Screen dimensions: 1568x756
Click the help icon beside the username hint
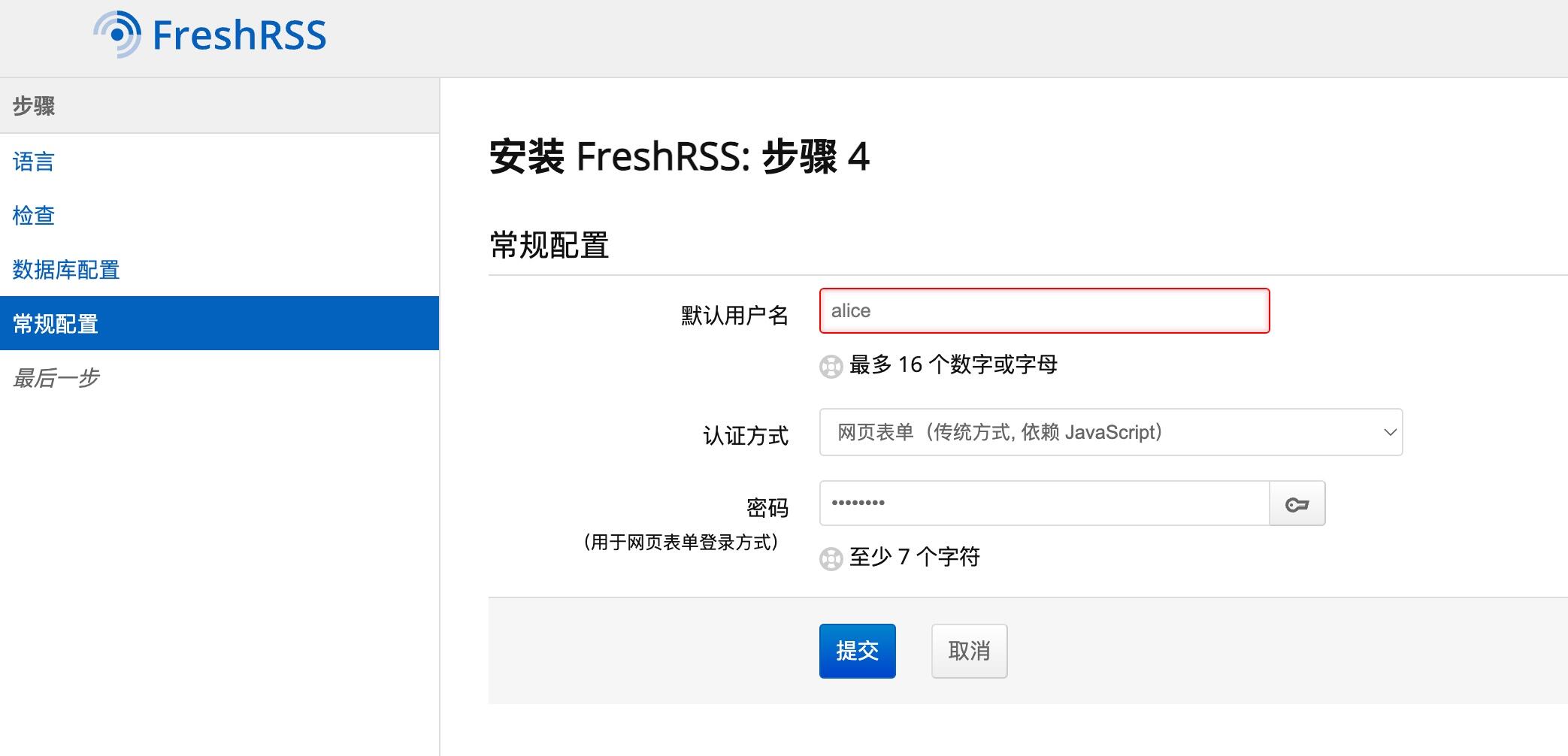pyautogui.click(x=830, y=367)
